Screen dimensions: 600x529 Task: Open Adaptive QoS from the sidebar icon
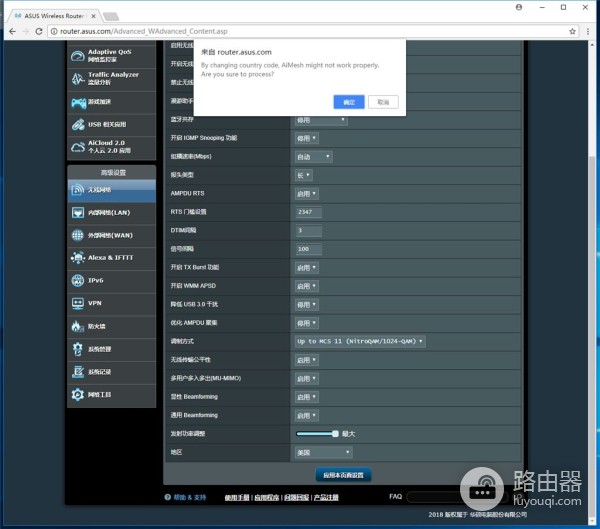coord(78,56)
